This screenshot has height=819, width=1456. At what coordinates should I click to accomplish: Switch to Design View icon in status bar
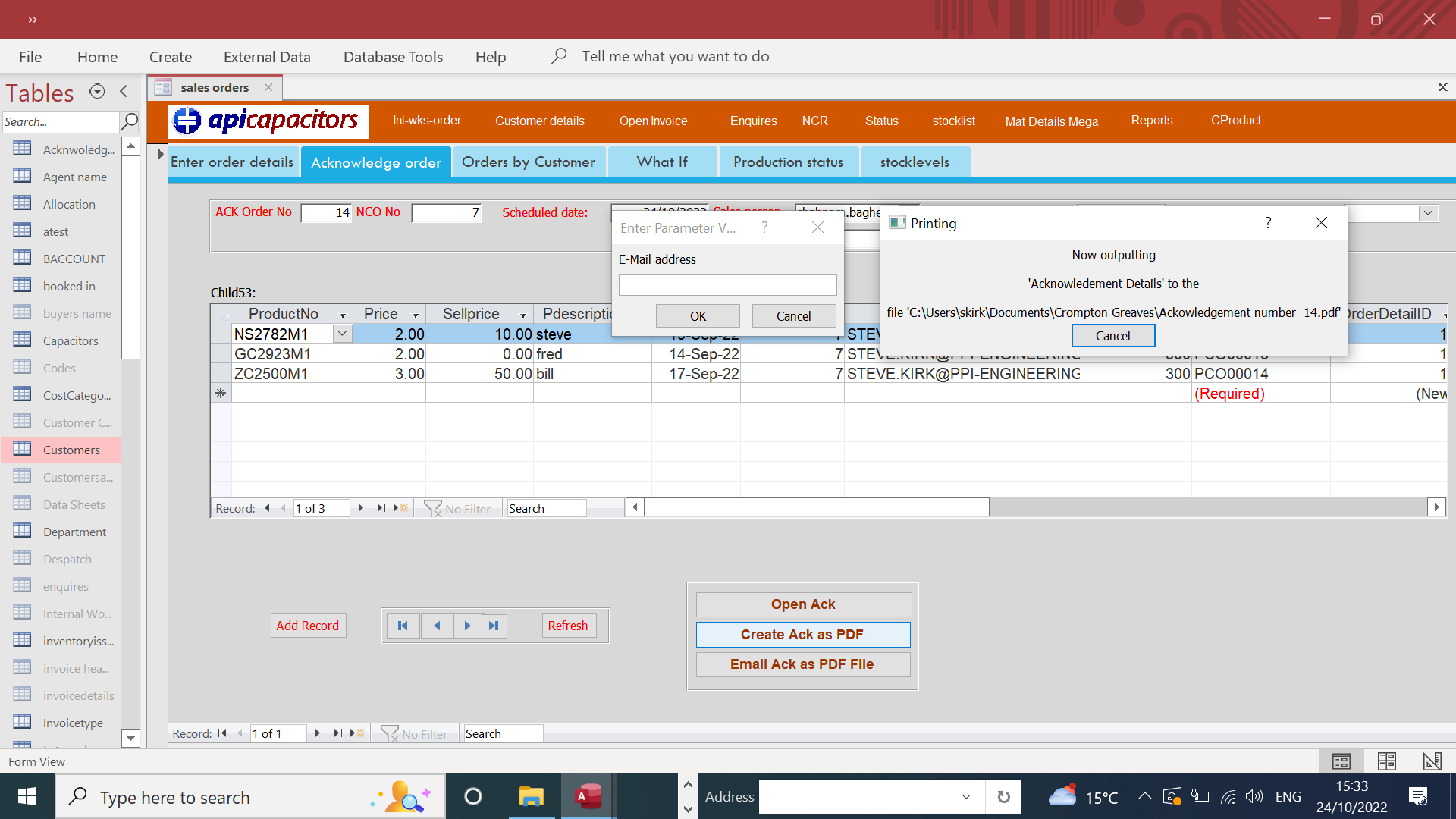[x=1432, y=761]
